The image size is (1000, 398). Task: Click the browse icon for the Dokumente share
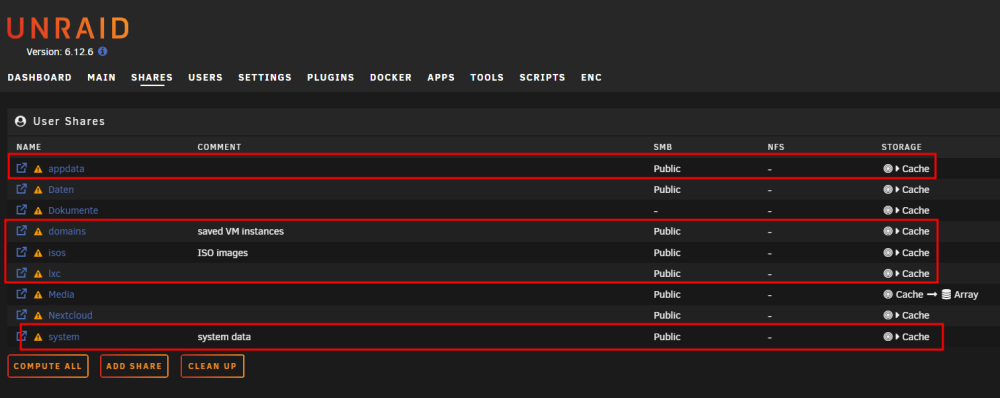tap(22, 210)
